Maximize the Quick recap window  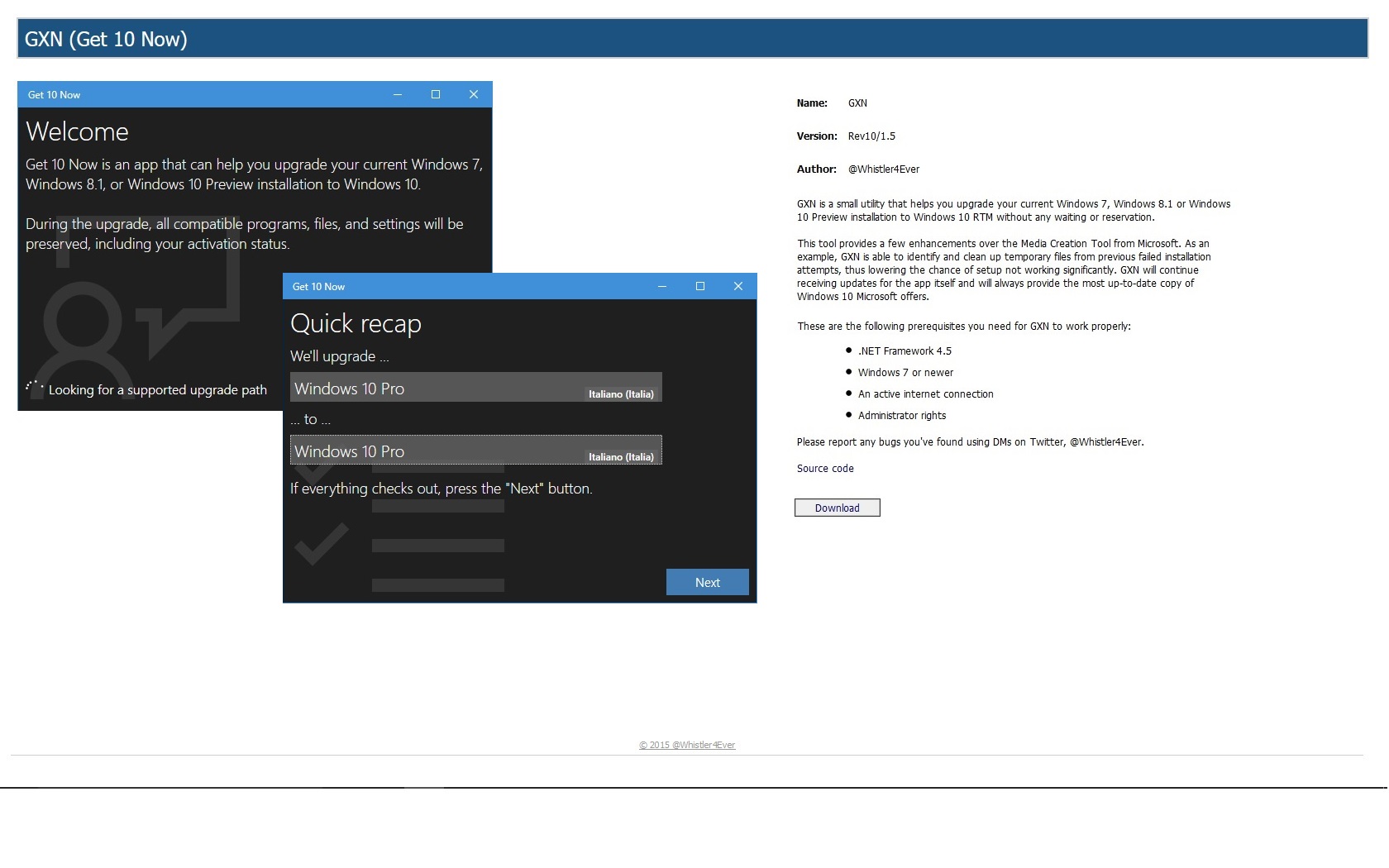pyautogui.click(x=700, y=286)
